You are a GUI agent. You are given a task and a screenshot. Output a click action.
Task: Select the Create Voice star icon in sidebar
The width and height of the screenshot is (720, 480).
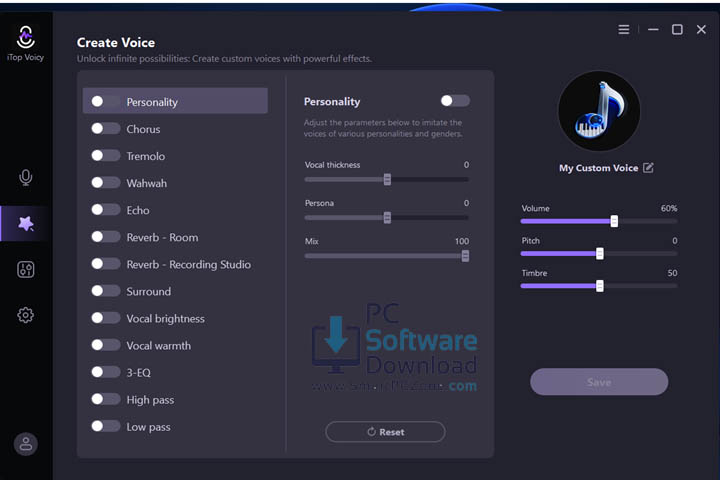pos(26,224)
